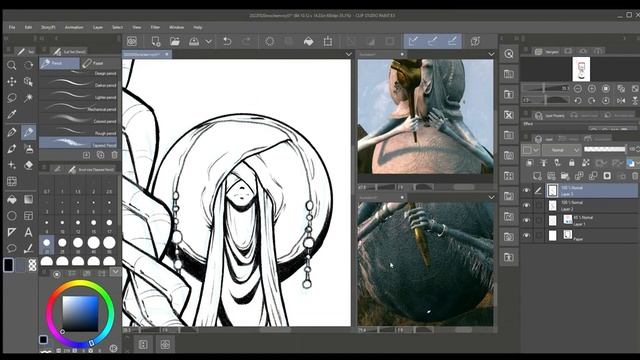Toggle lock layer icon in Layer panel
The image size is (640, 360).
click(571, 163)
